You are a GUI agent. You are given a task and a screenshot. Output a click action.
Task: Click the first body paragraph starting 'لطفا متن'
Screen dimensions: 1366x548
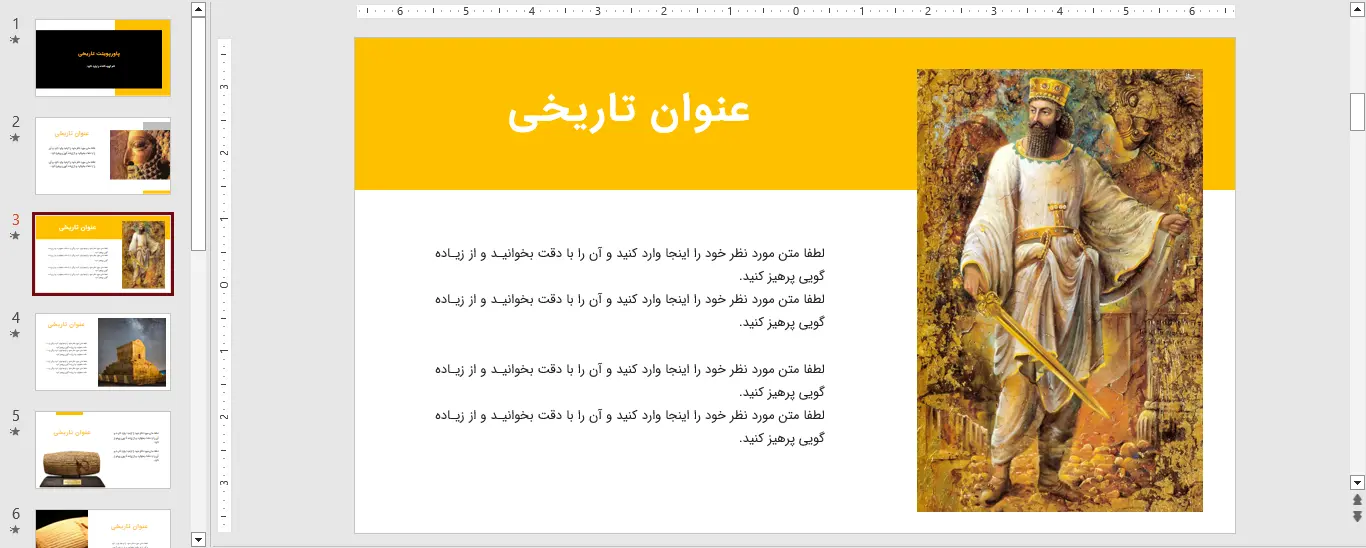click(630, 265)
